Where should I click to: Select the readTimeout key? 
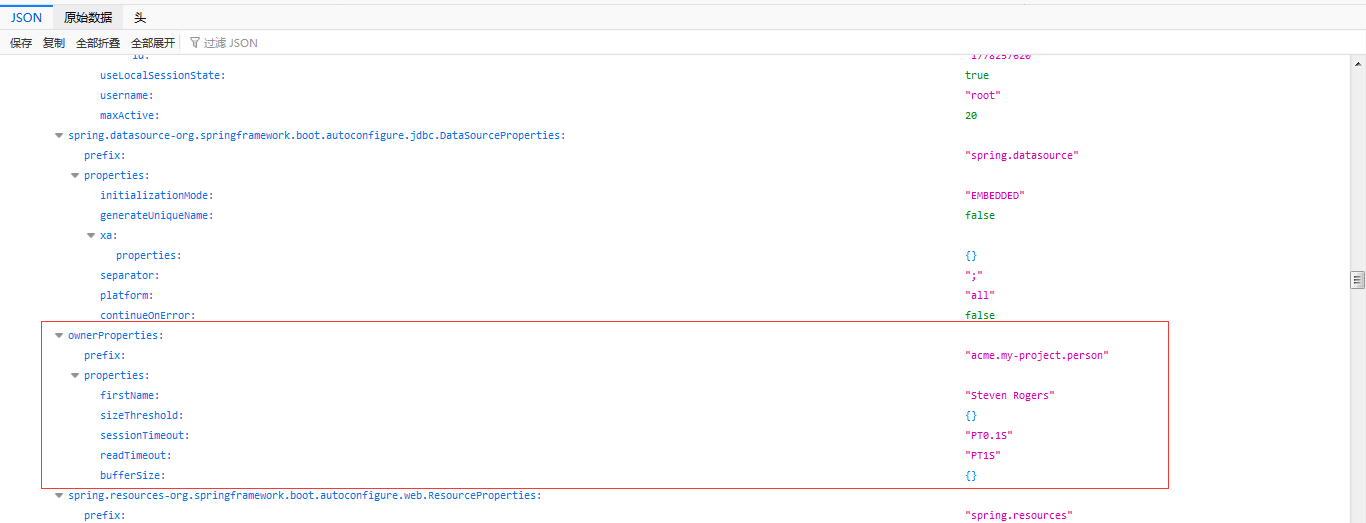point(135,455)
